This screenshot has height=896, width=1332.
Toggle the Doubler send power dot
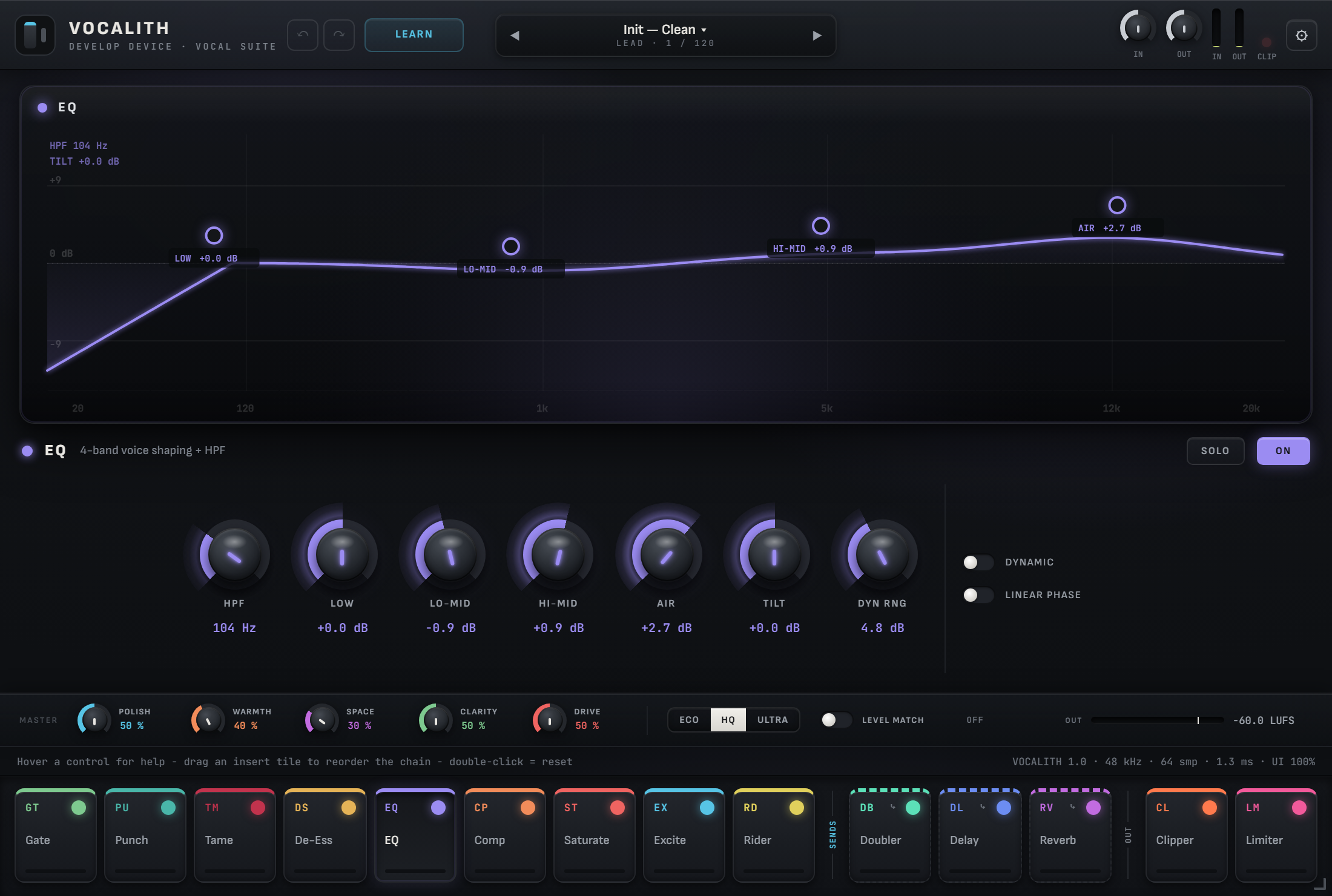click(x=913, y=808)
